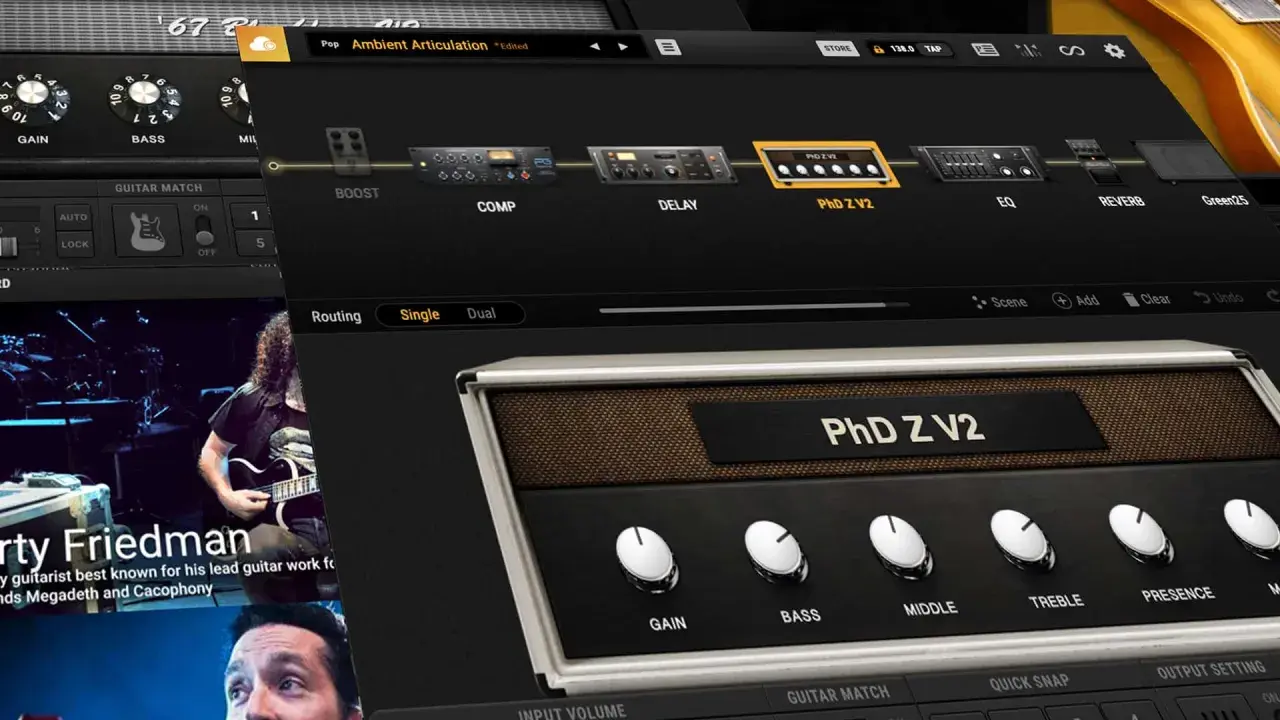Click the Routing label
Screen dimensions: 1280x720
pyautogui.click(x=336, y=316)
